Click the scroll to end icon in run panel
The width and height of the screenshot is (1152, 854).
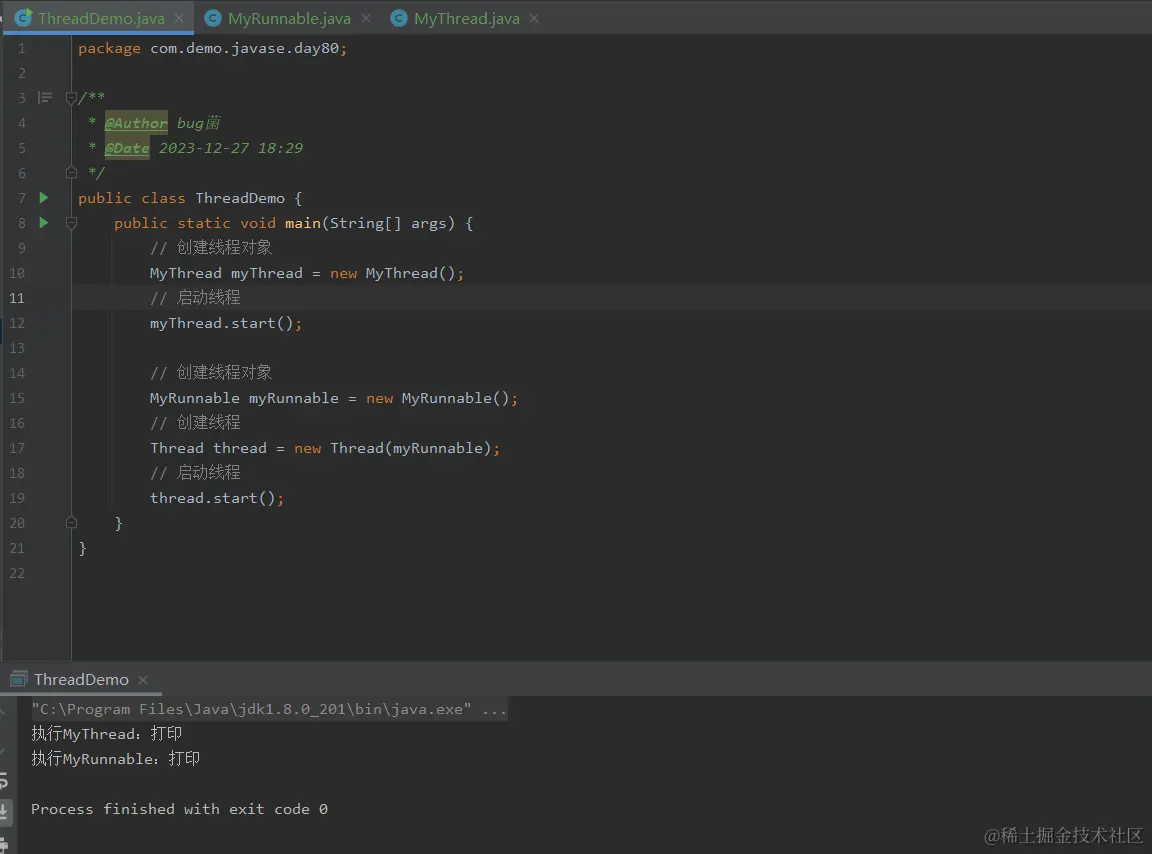pos(4,811)
